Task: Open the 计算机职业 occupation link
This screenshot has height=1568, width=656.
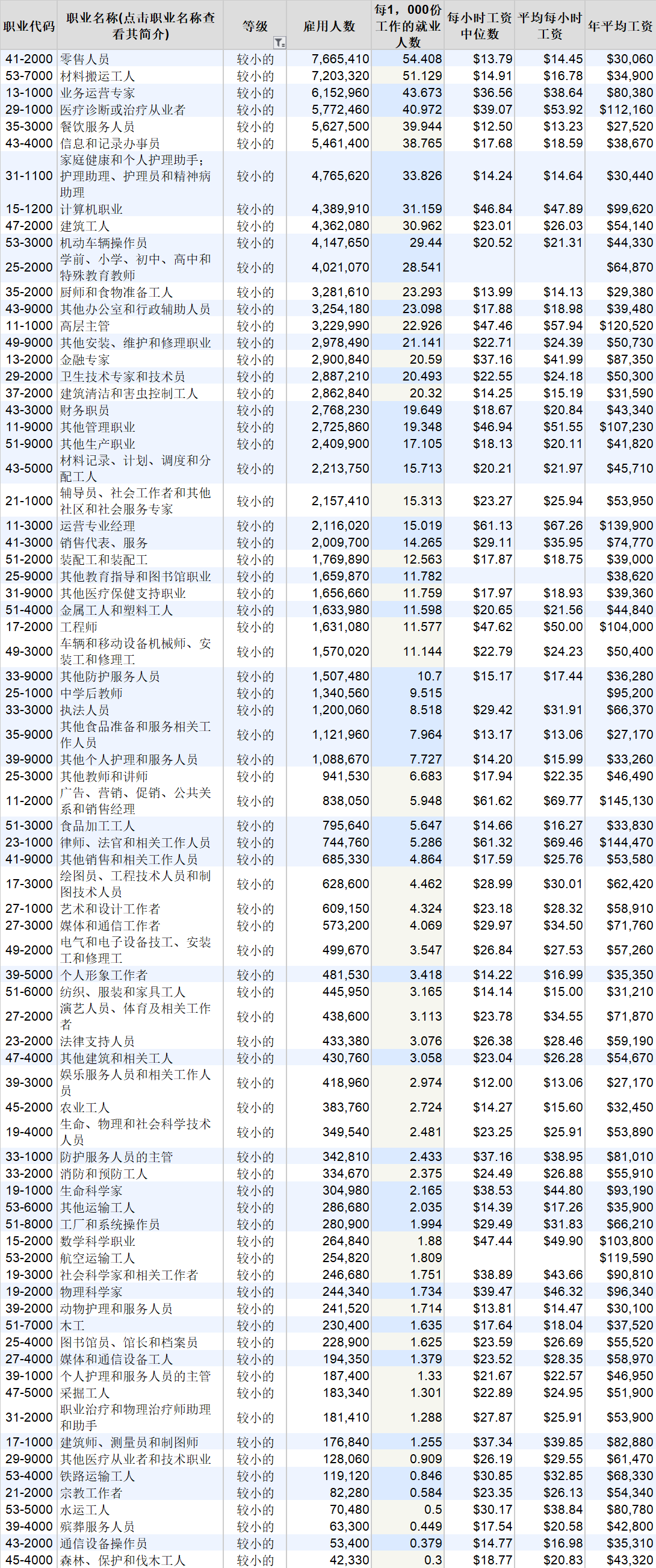Action: pyautogui.click(x=91, y=209)
